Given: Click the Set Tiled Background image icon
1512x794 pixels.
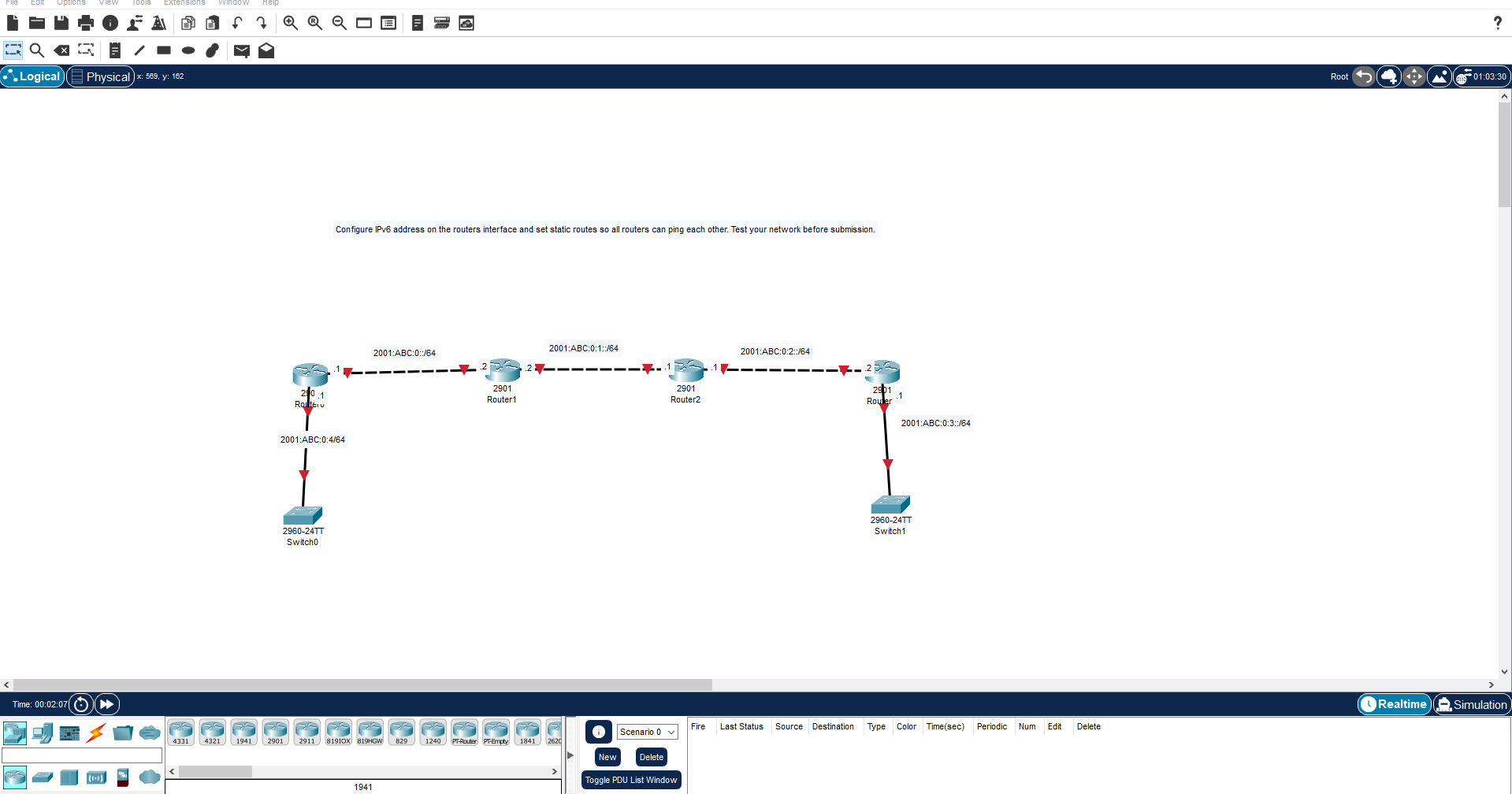Looking at the screenshot, I should point(1440,76).
